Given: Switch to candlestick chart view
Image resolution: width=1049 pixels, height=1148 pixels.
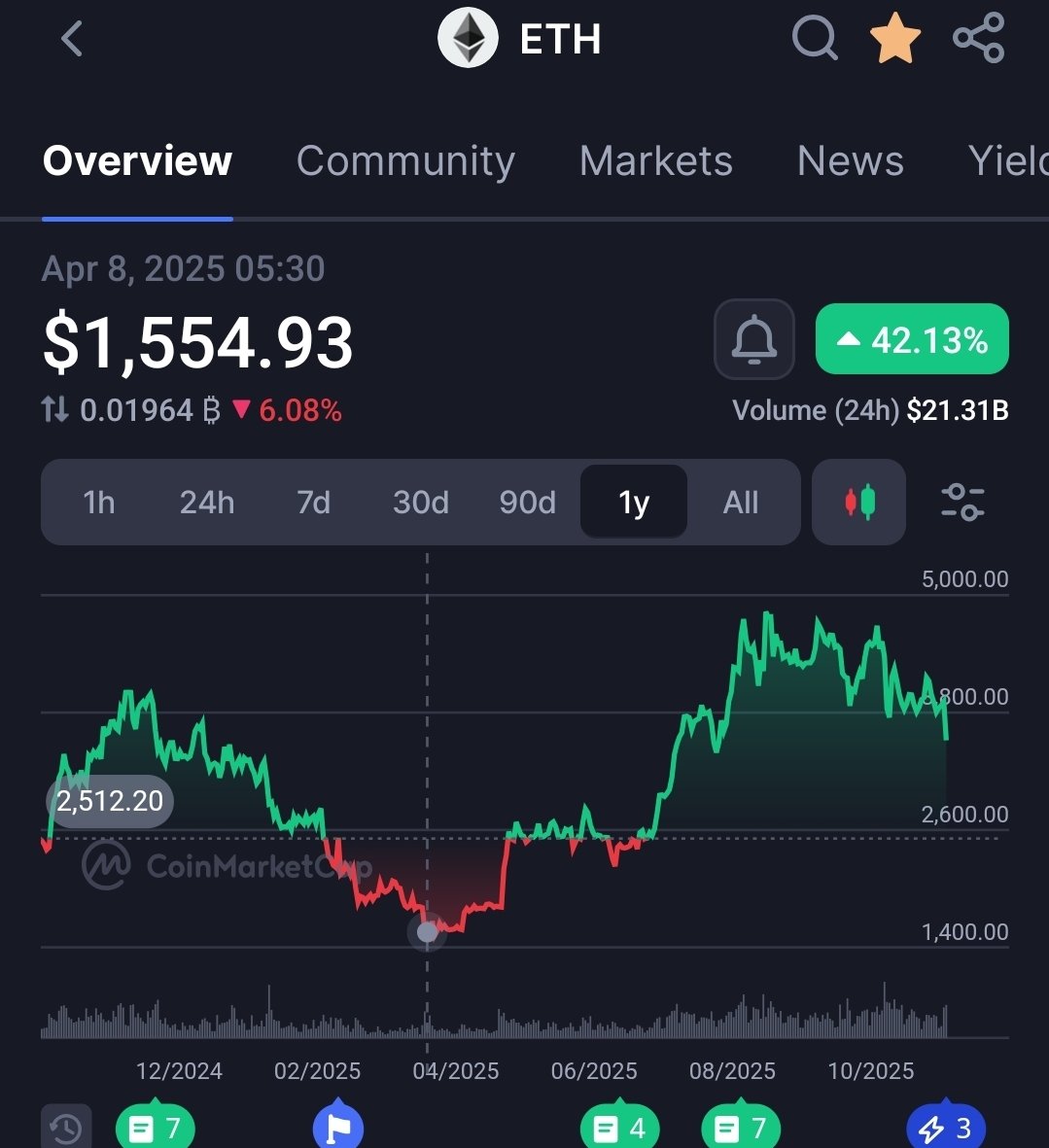Looking at the screenshot, I should [x=858, y=503].
